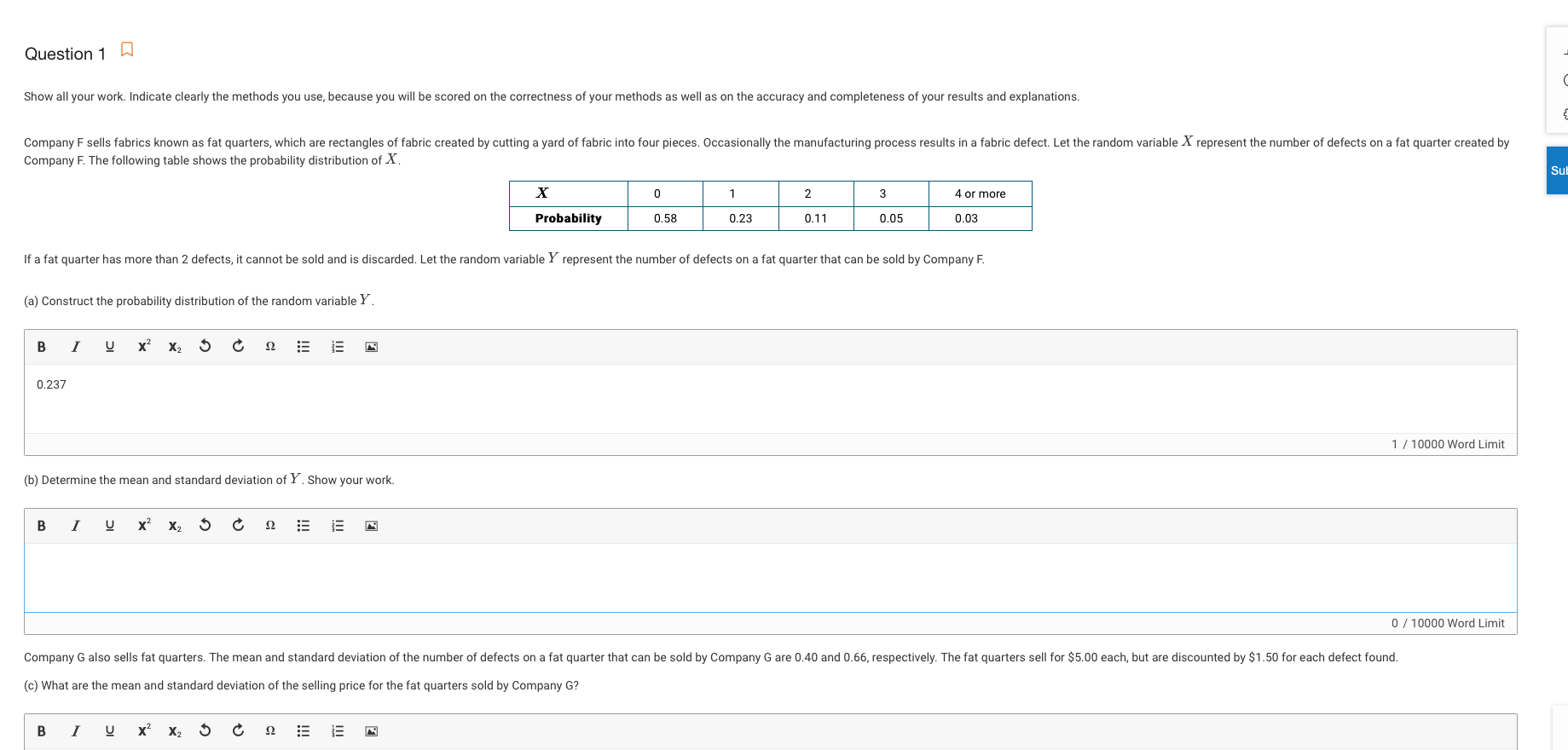
Task: Redo edit using part (b) toolbar
Action: pos(238,526)
